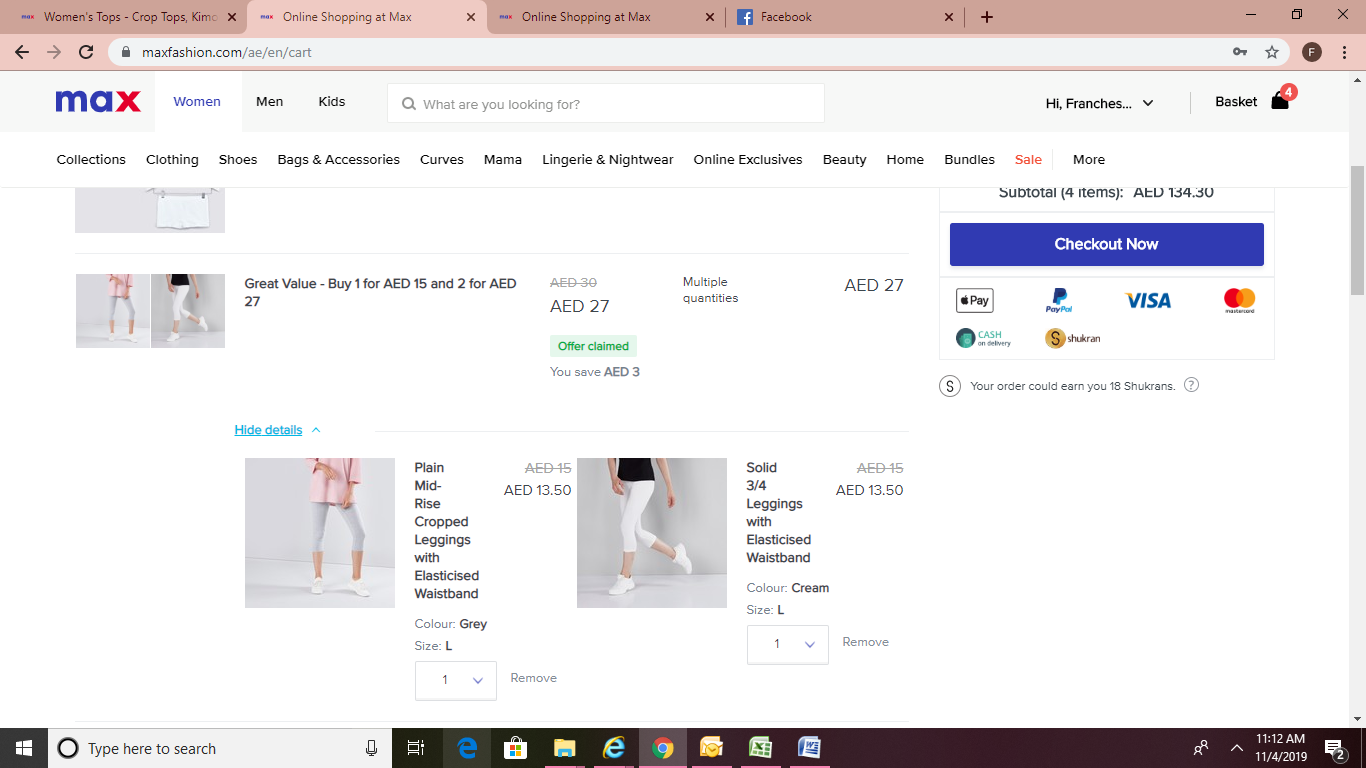Image resolution: width=1366 pixels, height=768 pixels.
Task: Click the search box field
Action: click(606, 104)
